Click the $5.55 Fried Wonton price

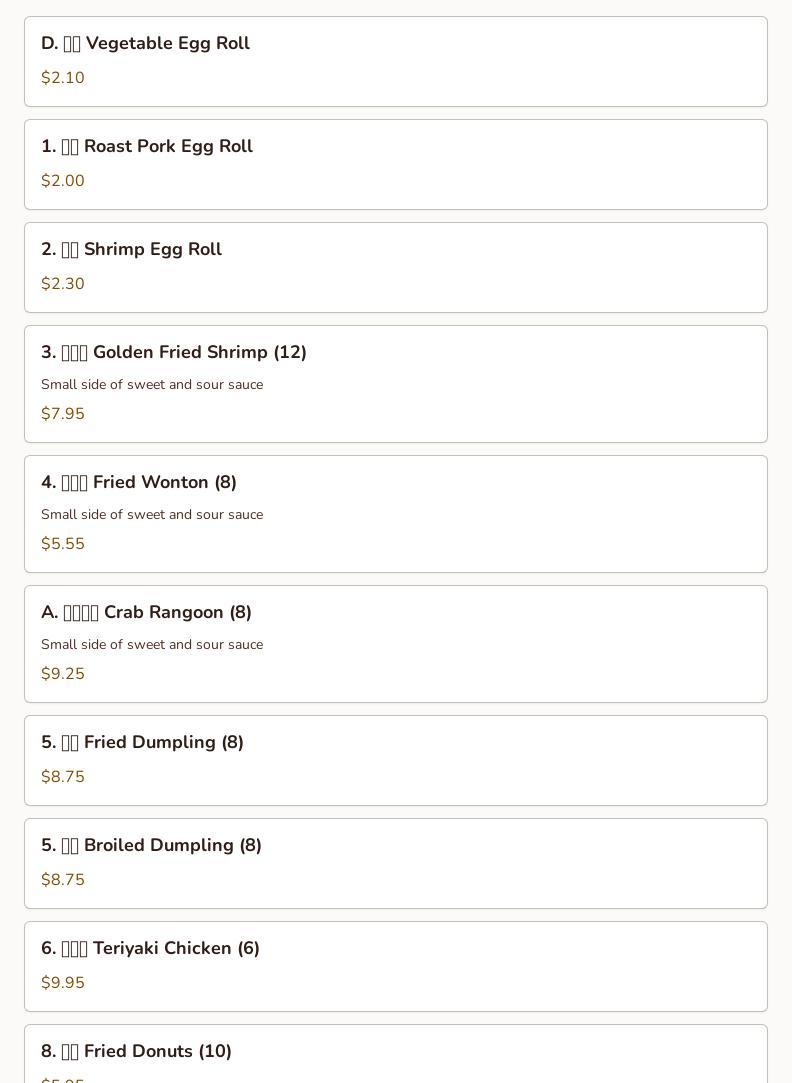(x=63, y=544)
